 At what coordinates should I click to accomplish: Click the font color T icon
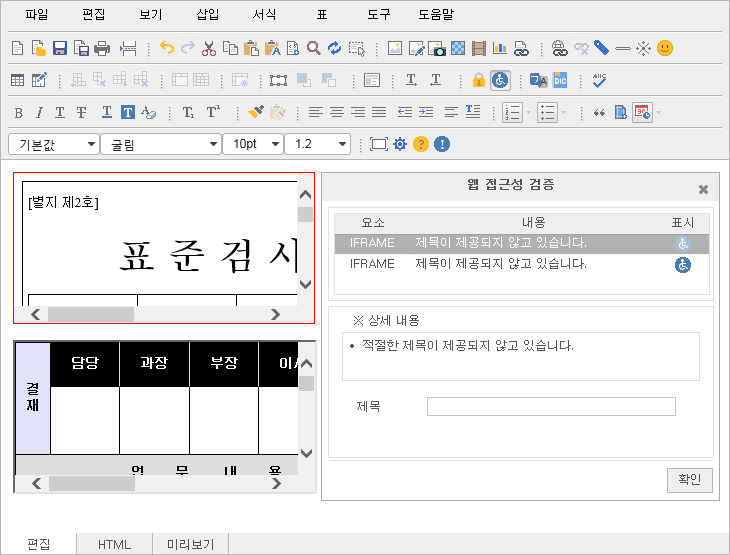click(107, 112)
